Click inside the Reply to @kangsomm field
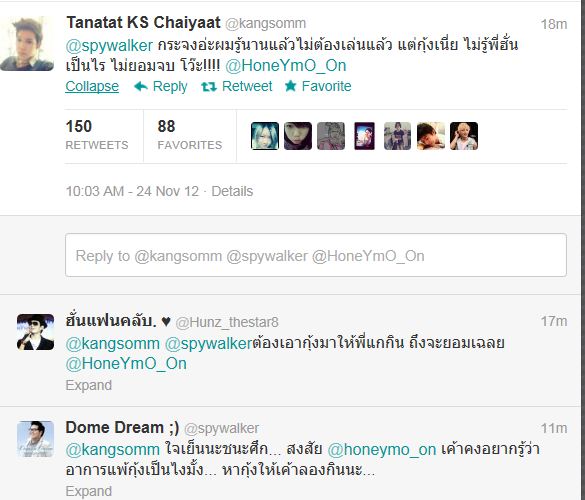Viewport: 585px width, 500px height. point(316,255)
